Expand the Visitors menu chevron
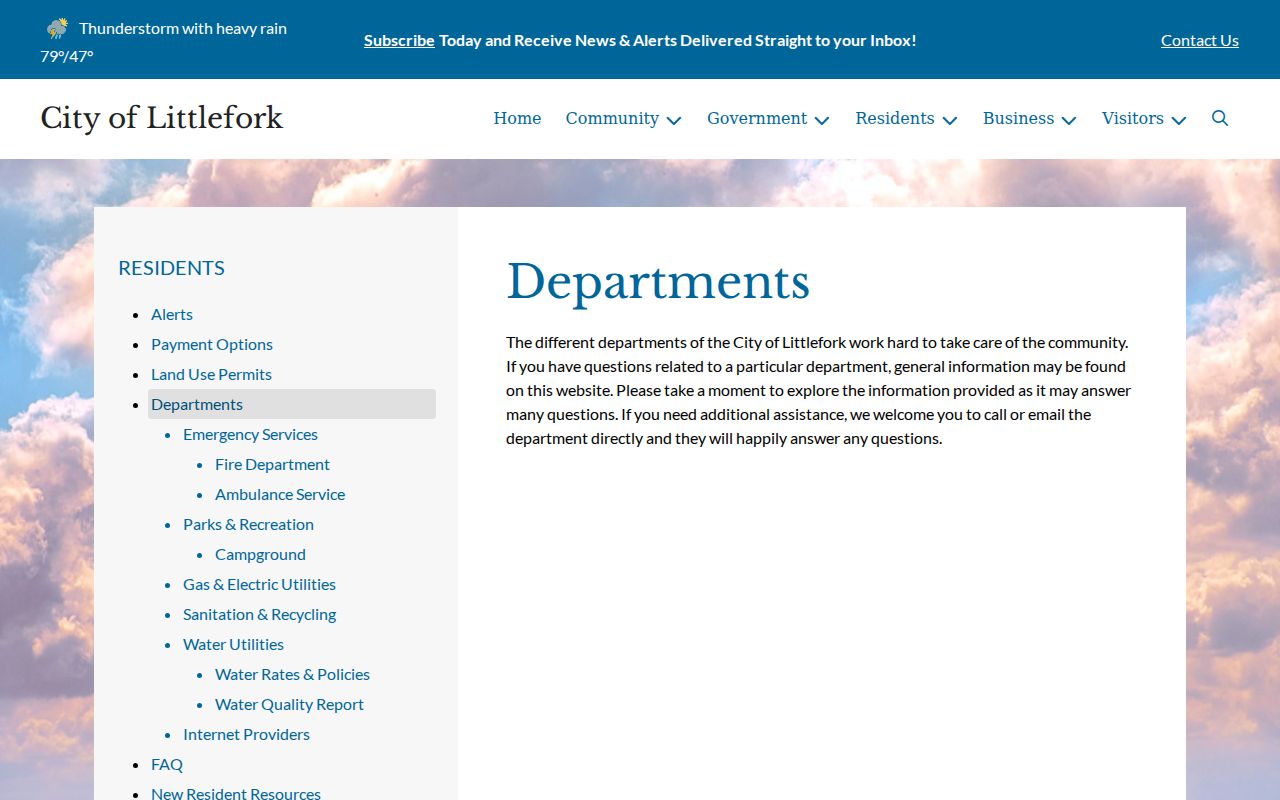The height and width of the screenshot is (800, 1280). [x=1179, y=120]
